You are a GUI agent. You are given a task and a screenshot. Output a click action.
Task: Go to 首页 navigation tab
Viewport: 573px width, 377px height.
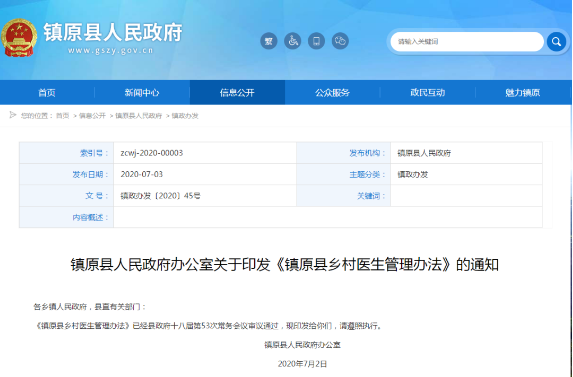tap(47, 92)
